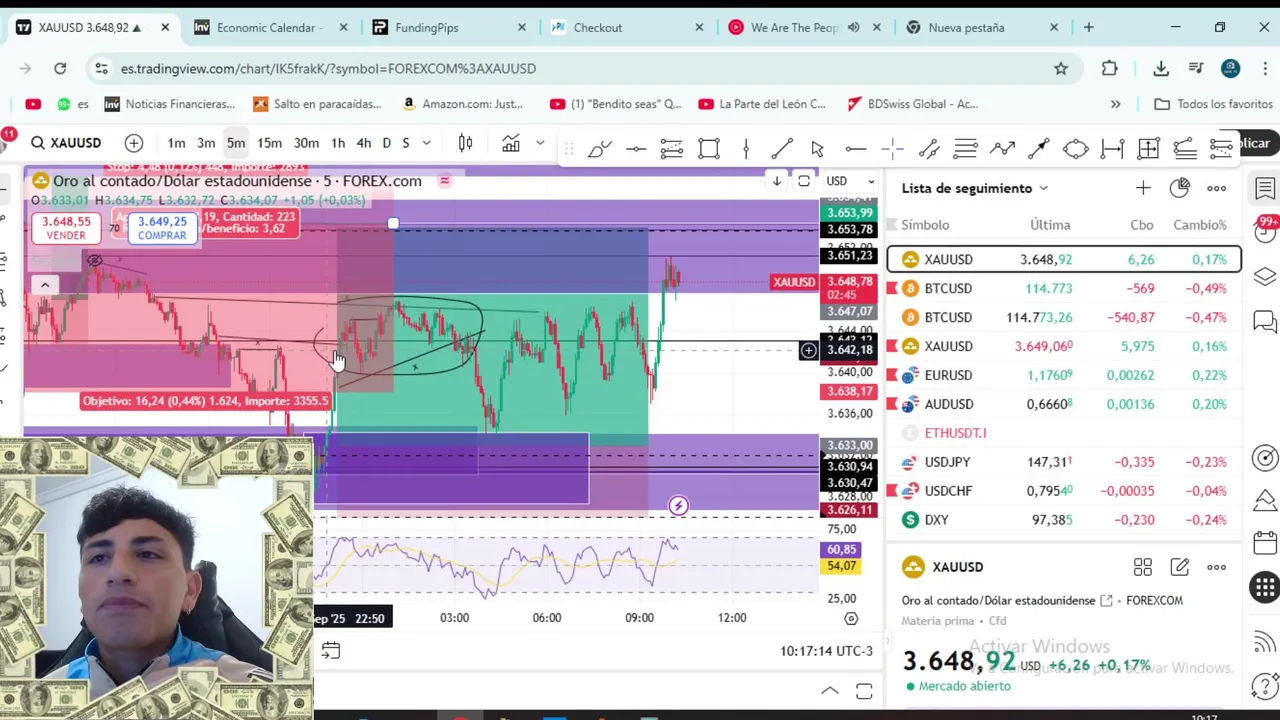The image size is (1280, 720).
Task: Switch to 4h timeframe
Action: [x=363, y=143]
